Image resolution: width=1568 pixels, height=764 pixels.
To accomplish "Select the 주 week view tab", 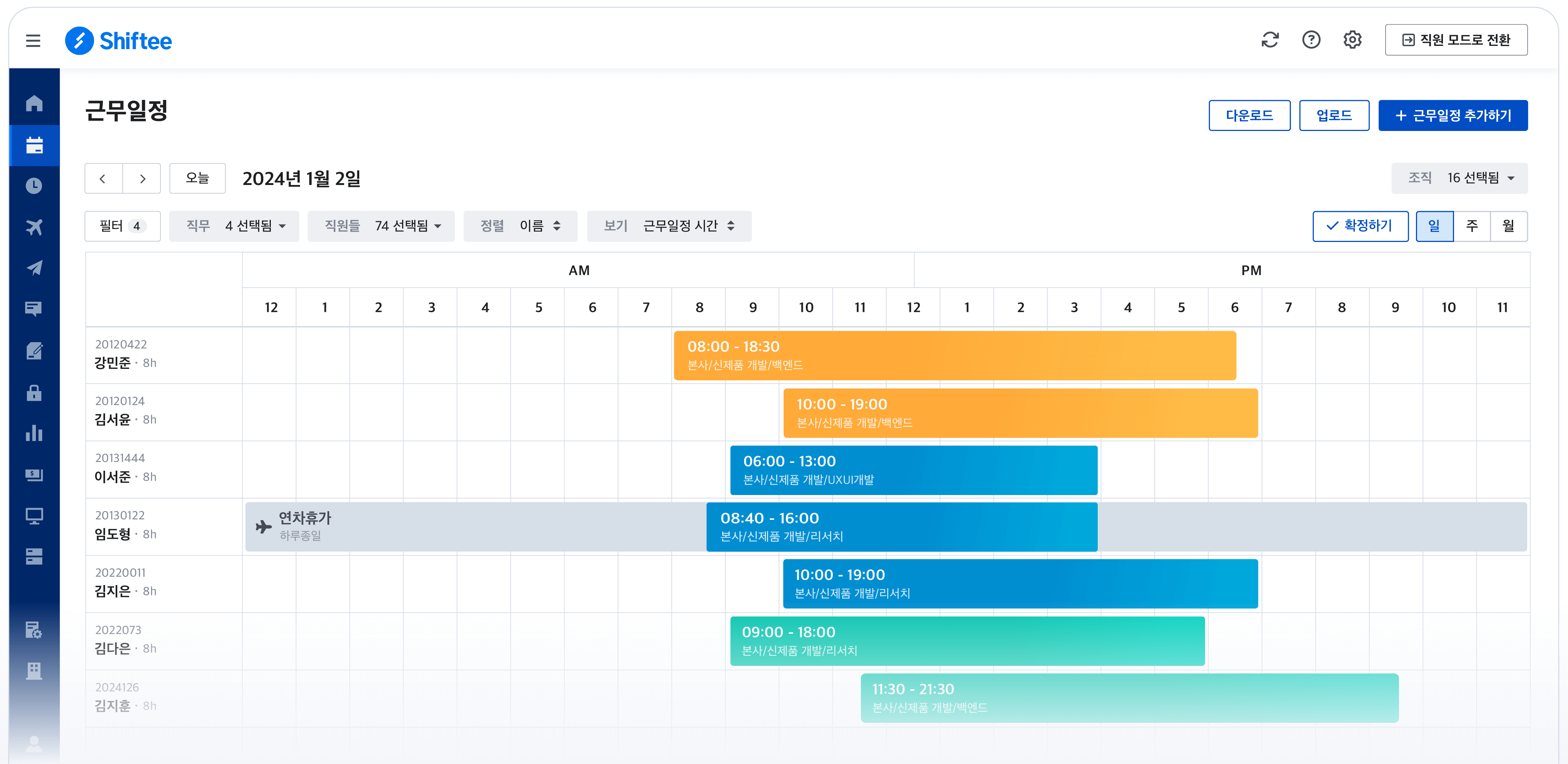I will 1472,226.
